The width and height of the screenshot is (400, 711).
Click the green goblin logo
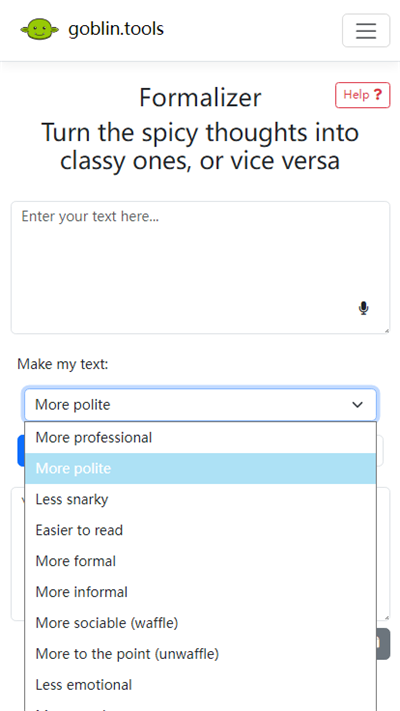click(39, 29)
